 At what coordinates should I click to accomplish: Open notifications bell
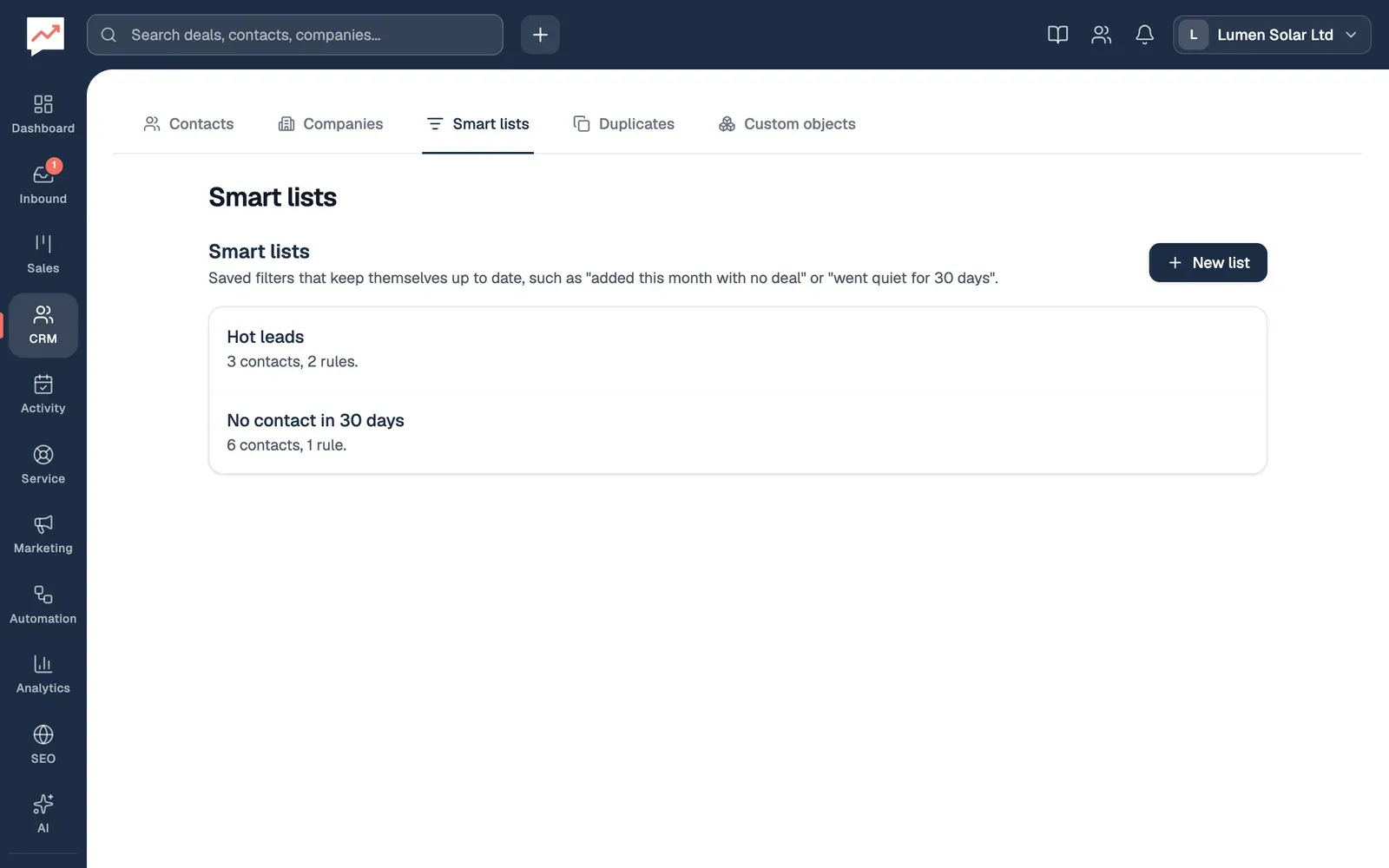click(1144, 35)
